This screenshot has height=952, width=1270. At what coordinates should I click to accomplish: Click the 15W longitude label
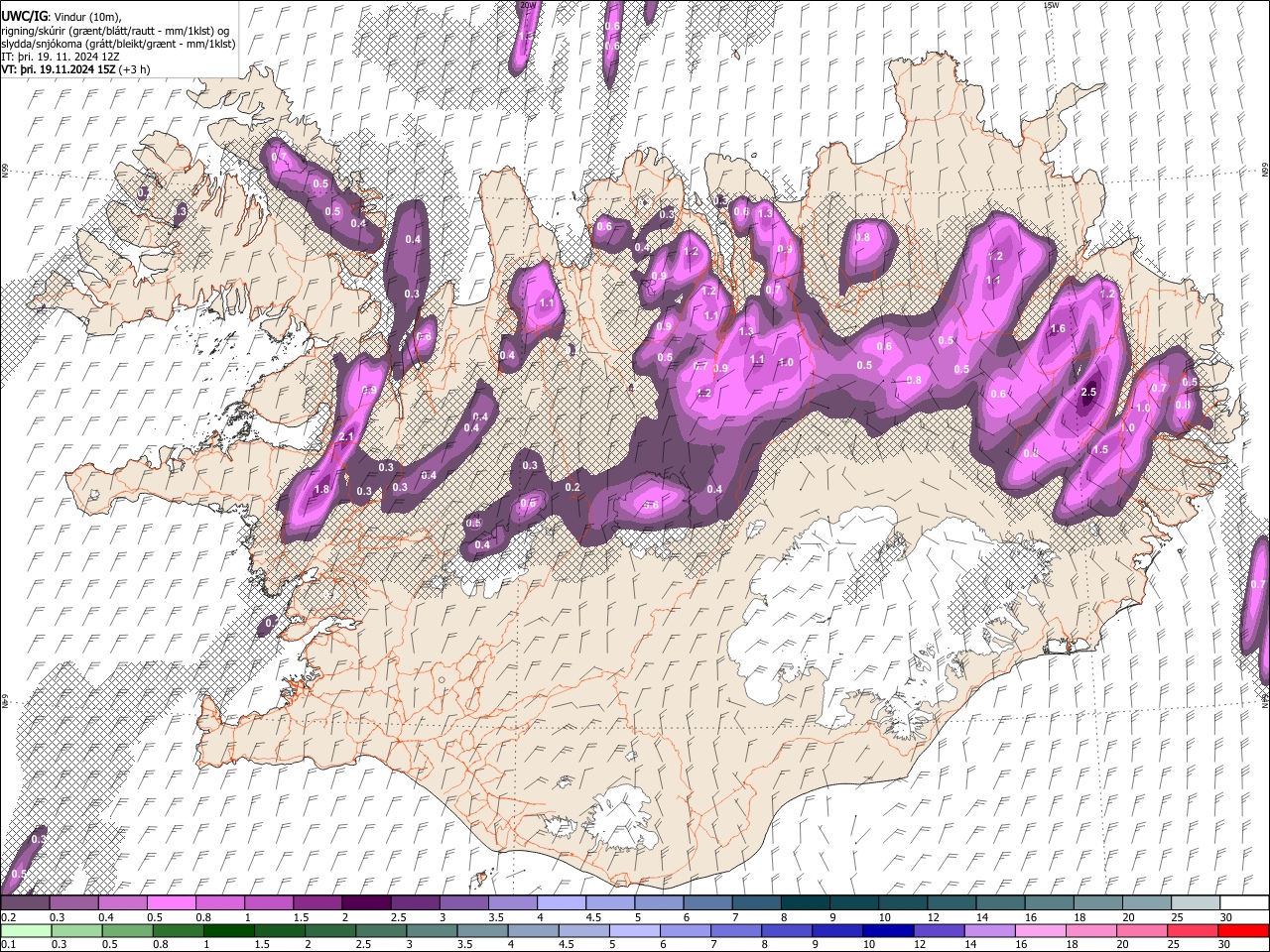pyautogui.click(x=1051, y=5)
